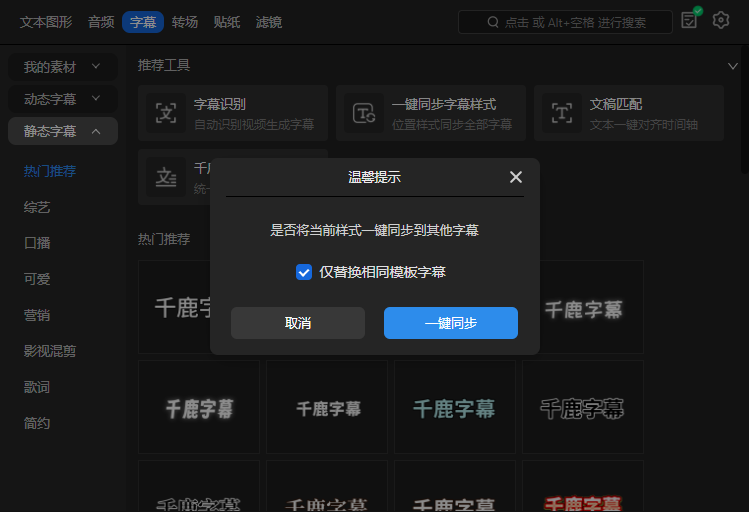This screenshot has width=749, height=512.
Task: Expand the 动态字幕 section
Action: (63, 99)
